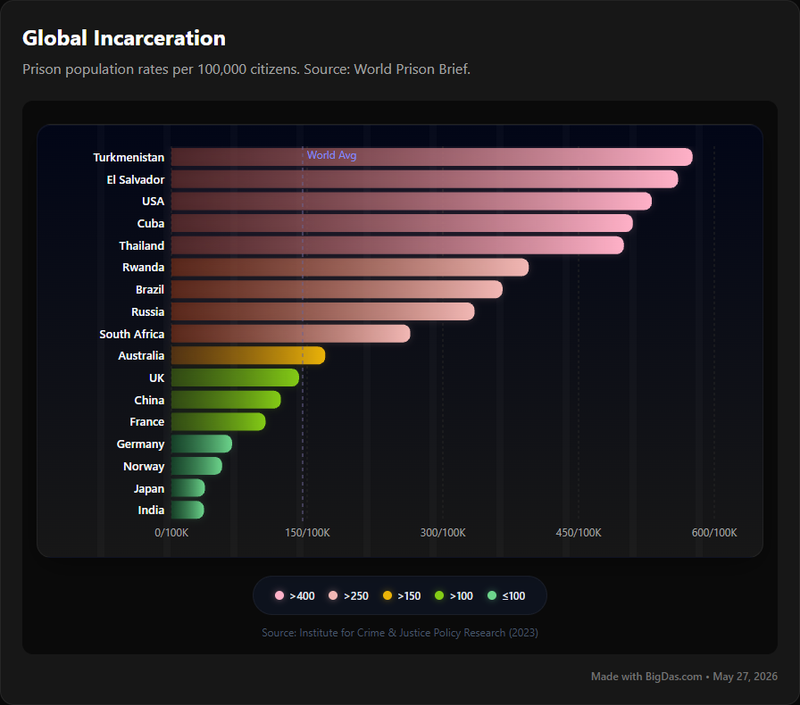Click the World Avg reference label
The height and width of the screenshot is (705, 800).
(332, 155)
